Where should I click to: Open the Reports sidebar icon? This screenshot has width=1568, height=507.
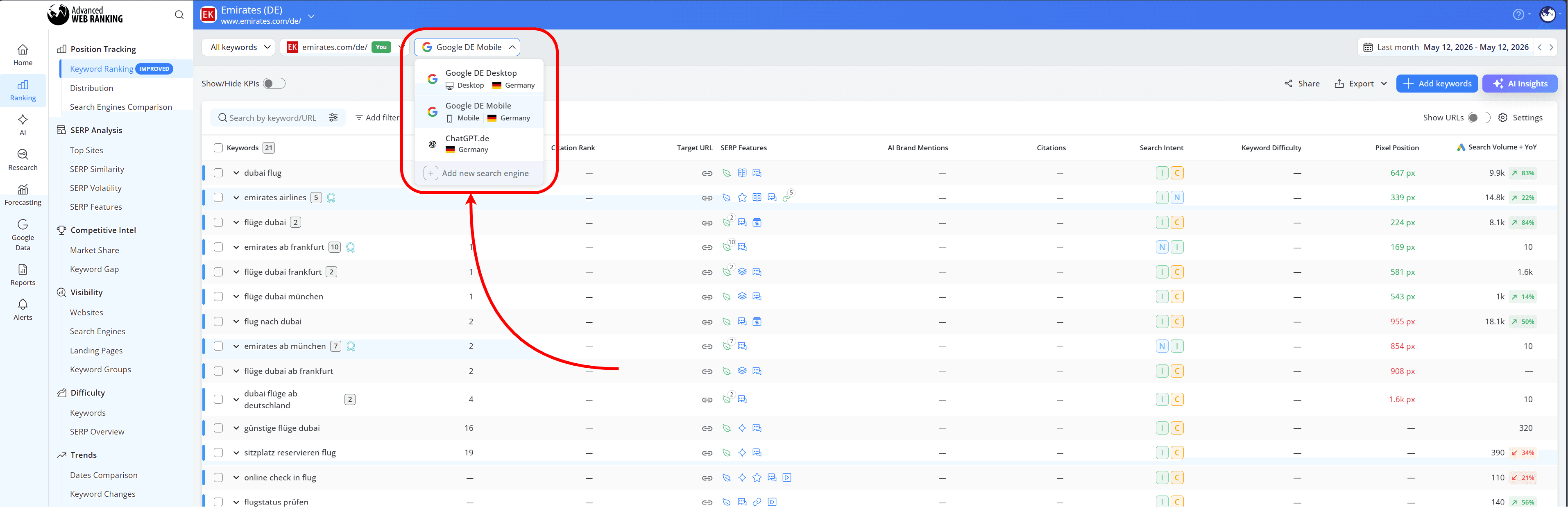click(x=23, y=274)
